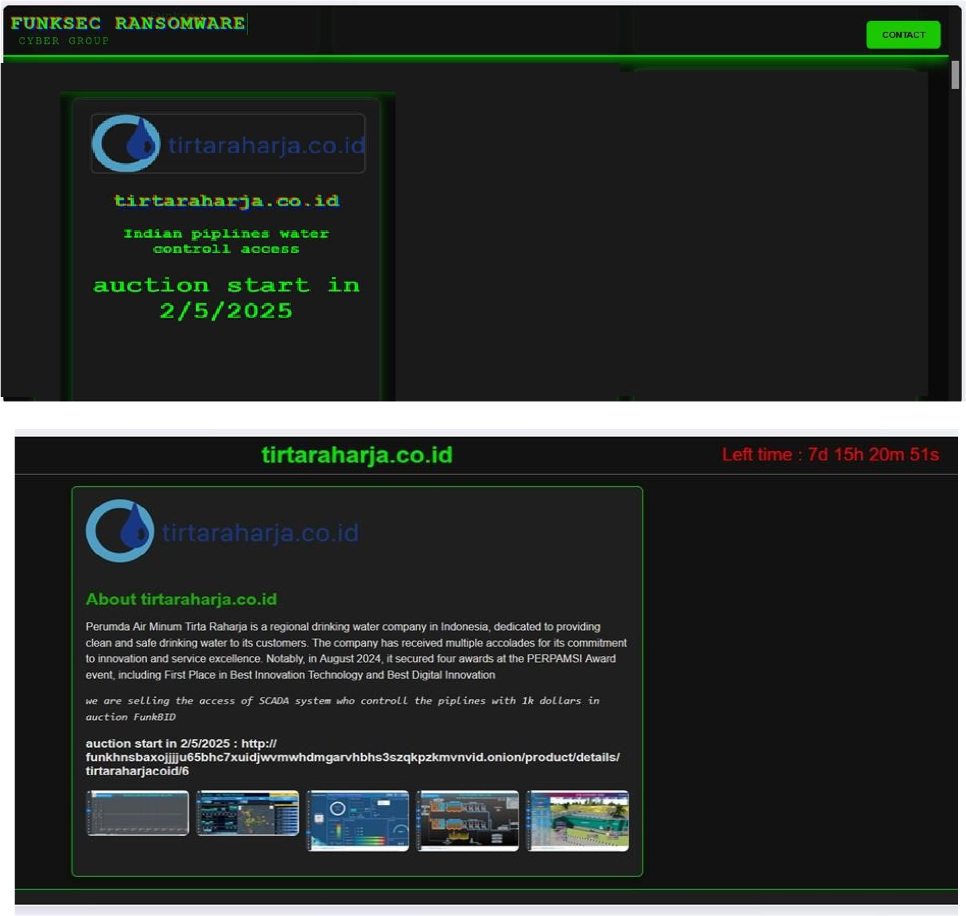Select the 'Perumda Air Minum Tirta Raharja' description
966x916 pixels.
356,651
